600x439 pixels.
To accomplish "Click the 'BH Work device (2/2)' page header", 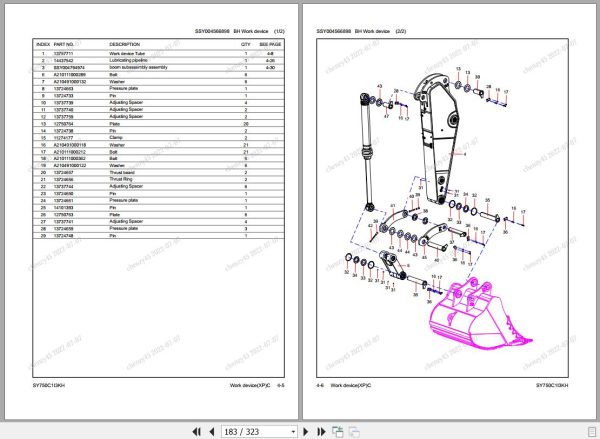I will point(380,31).
